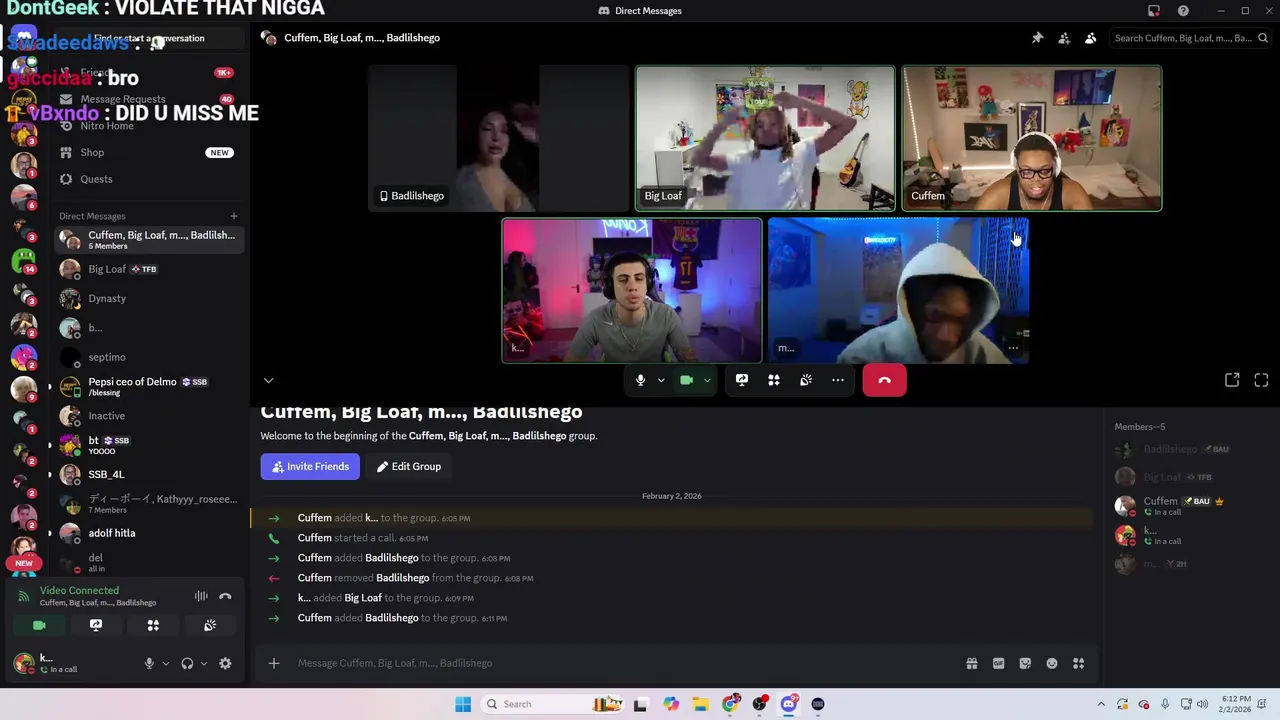The image size is (1280, 720).
Task: Open soundboard from call control bar
Action: [806, 380]
